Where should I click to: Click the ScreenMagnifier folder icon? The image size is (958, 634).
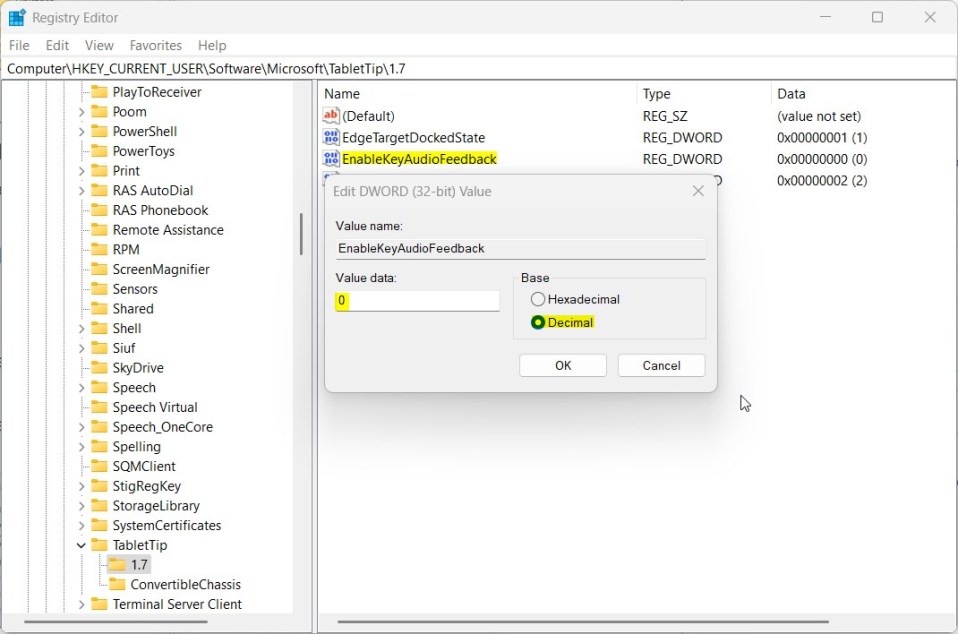tap(98, 269)
